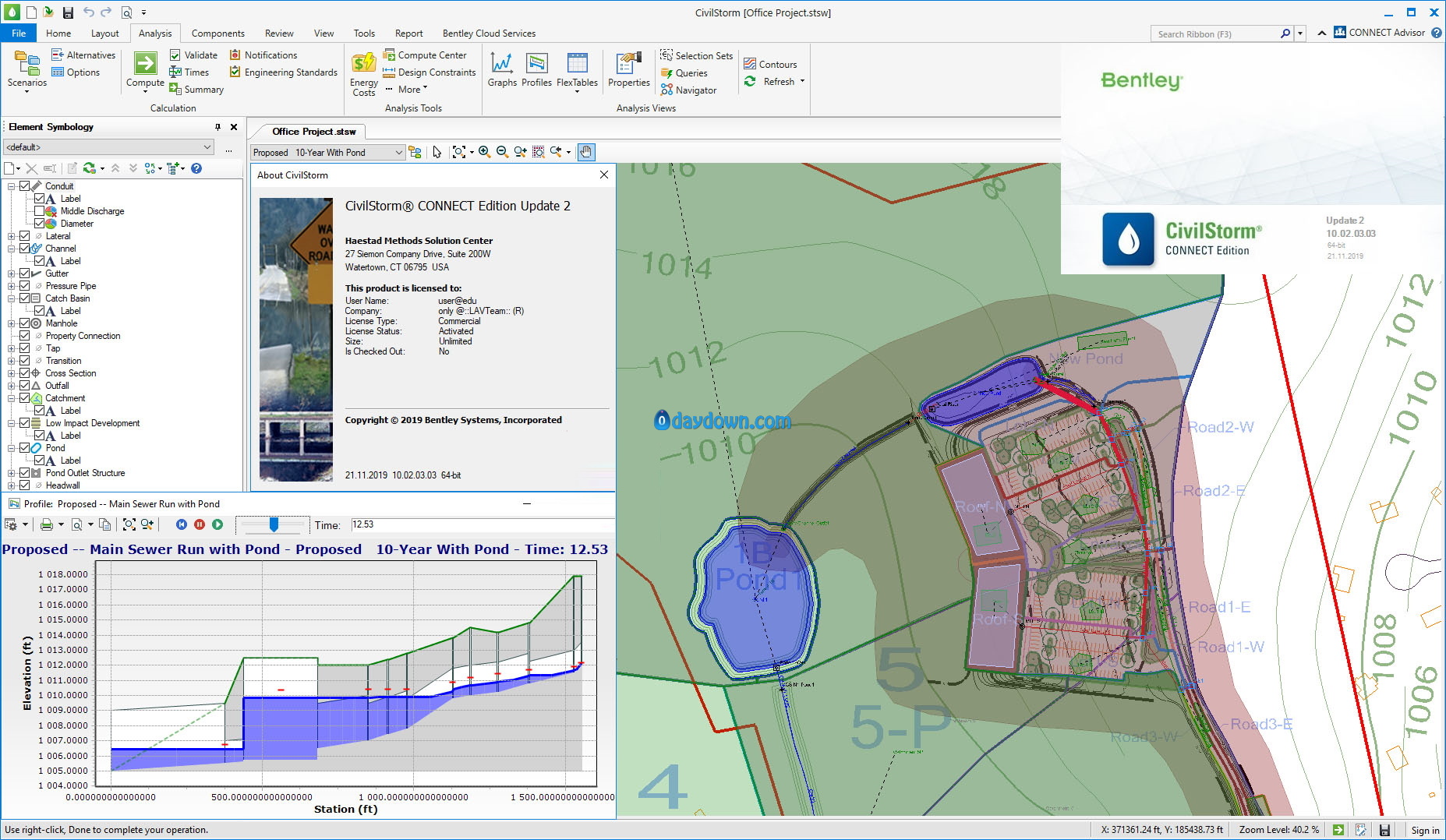Image resolution: width=1446 pixels, height=840 pixels.
Task: Open FlexTables
Action: (577, 72)
